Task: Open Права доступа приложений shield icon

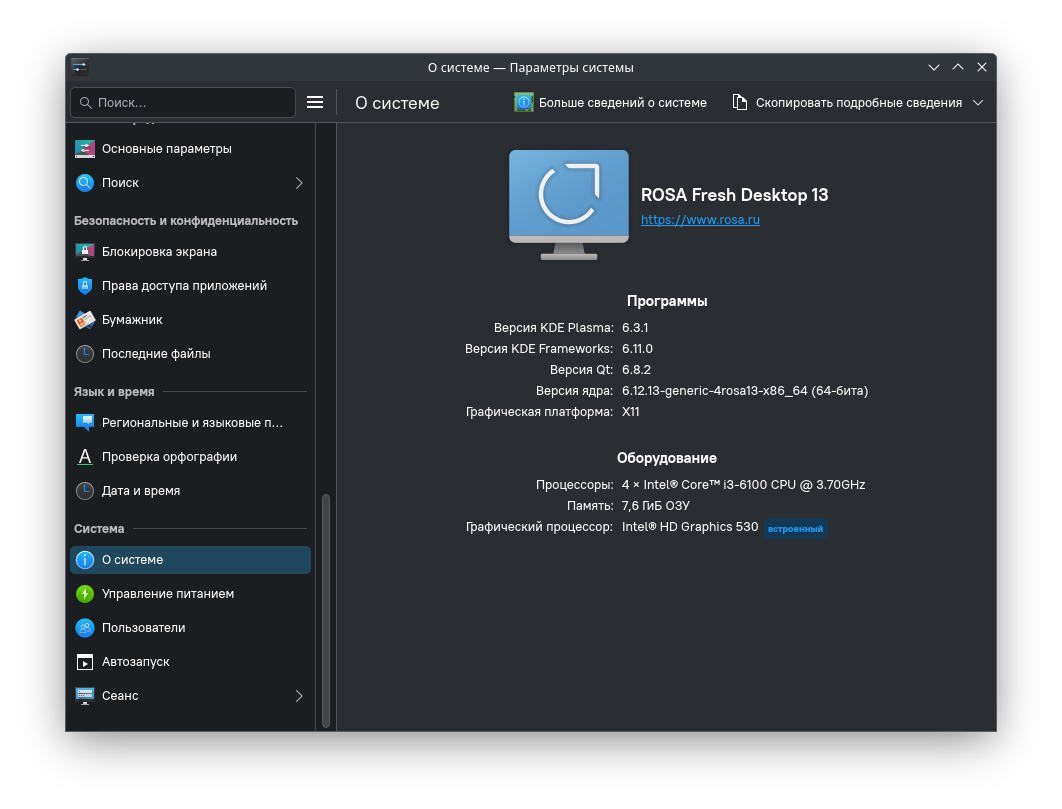Action: [85, 286]
